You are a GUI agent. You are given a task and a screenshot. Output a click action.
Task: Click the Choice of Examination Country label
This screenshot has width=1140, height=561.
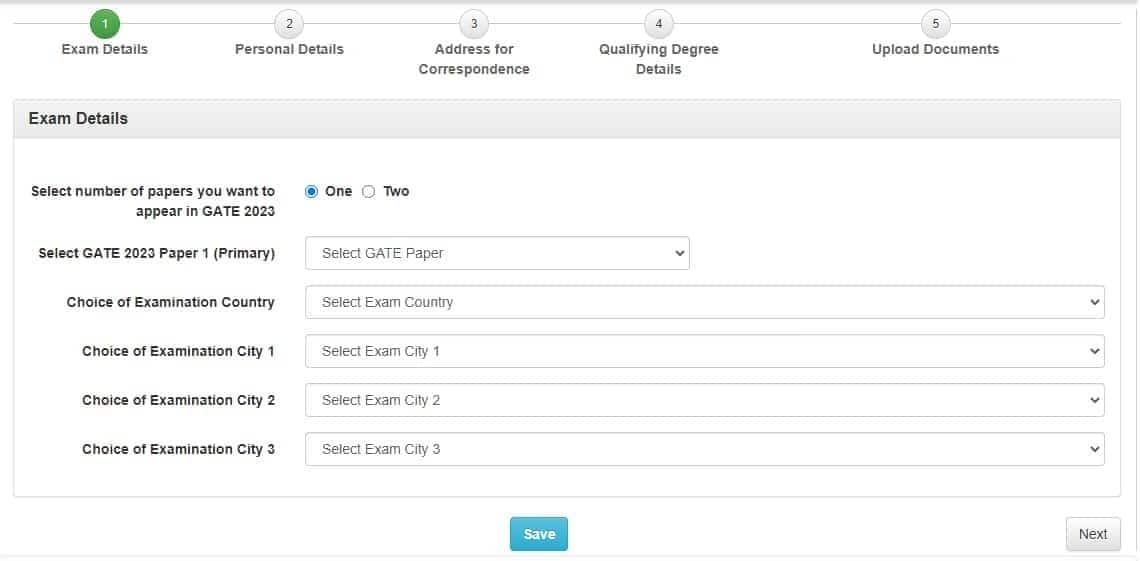[171, 302]
